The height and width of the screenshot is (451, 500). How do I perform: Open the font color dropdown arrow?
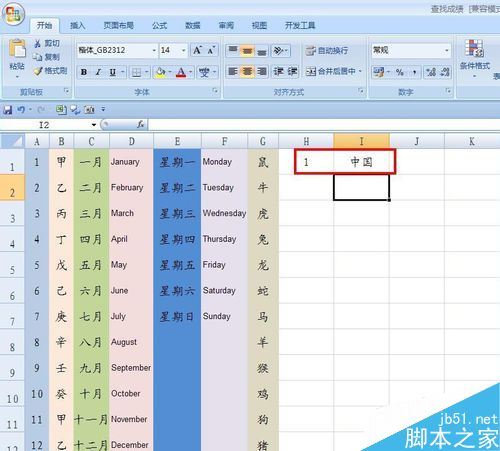point(191,72)
